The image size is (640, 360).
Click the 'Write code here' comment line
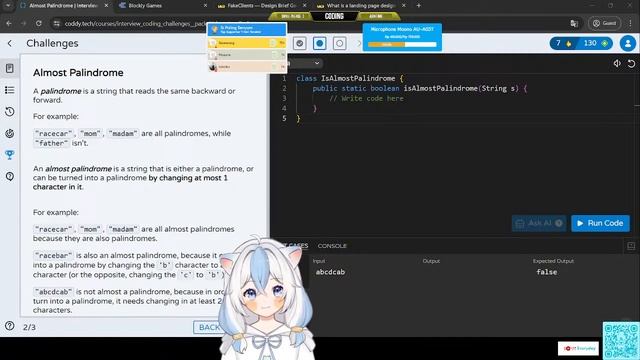(x=366, y=98)
